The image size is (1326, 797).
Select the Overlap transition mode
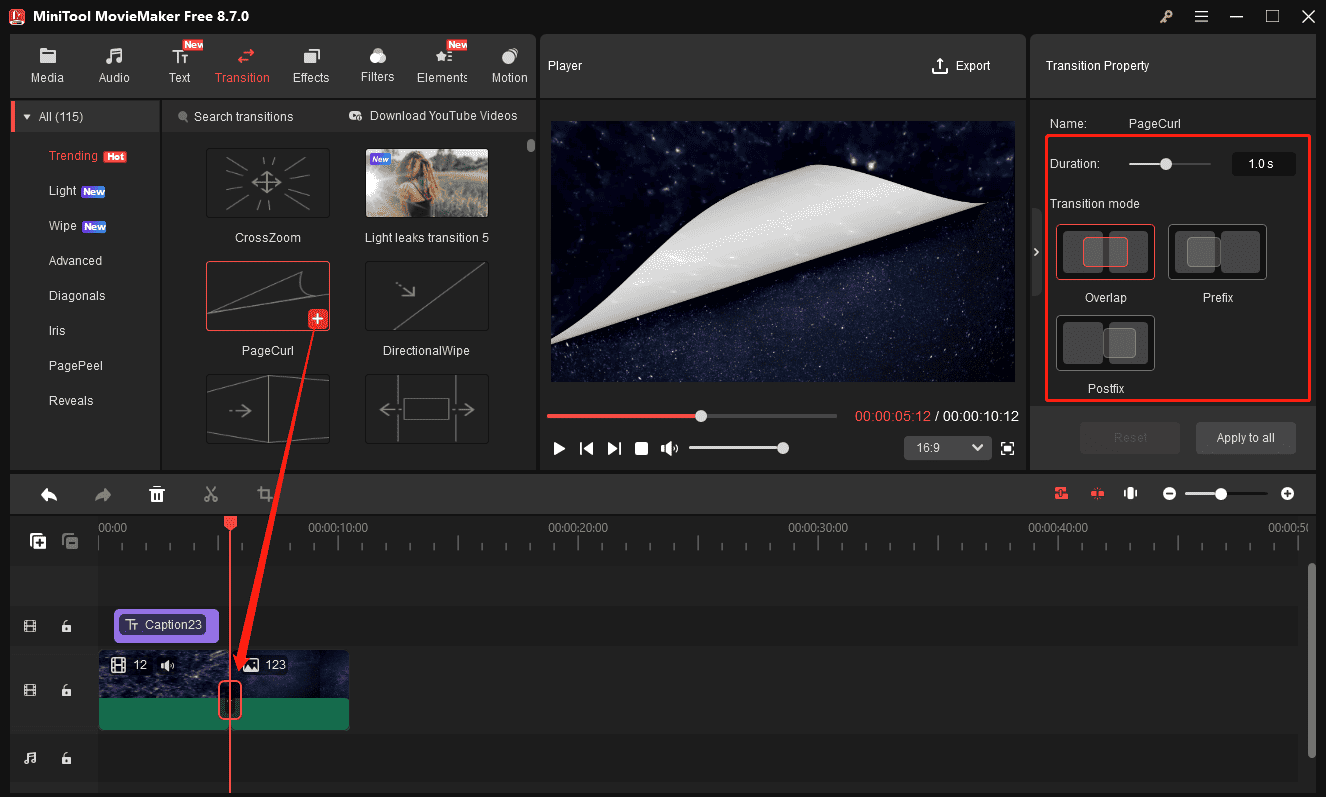click(1105, 252)
